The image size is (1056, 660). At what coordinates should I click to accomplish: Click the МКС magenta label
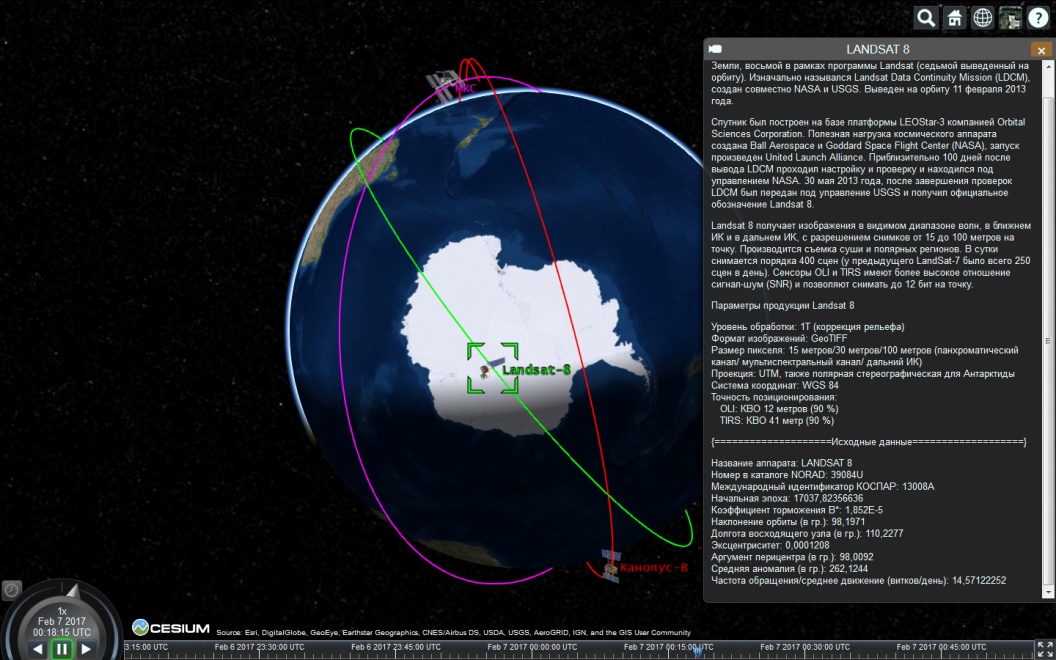click(465, 88)
